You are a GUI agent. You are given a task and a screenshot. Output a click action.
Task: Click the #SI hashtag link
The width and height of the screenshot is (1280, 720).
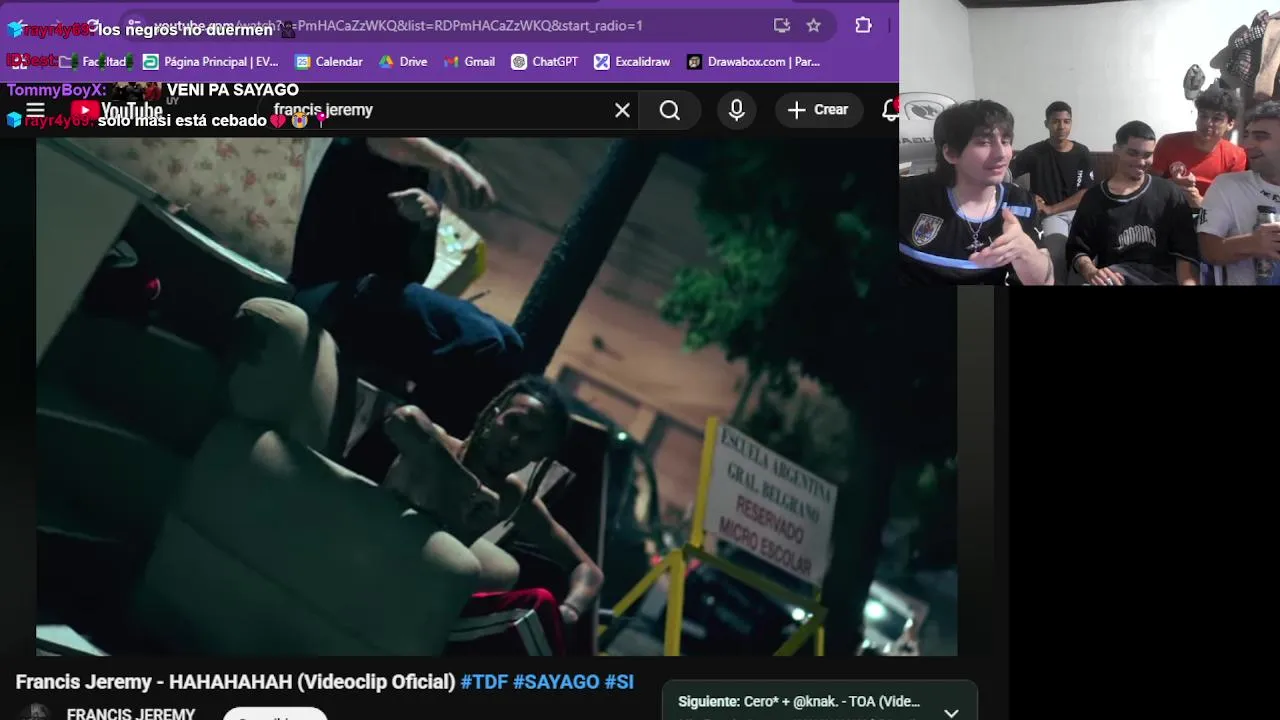pyautogui.click(x=619, y=682)
